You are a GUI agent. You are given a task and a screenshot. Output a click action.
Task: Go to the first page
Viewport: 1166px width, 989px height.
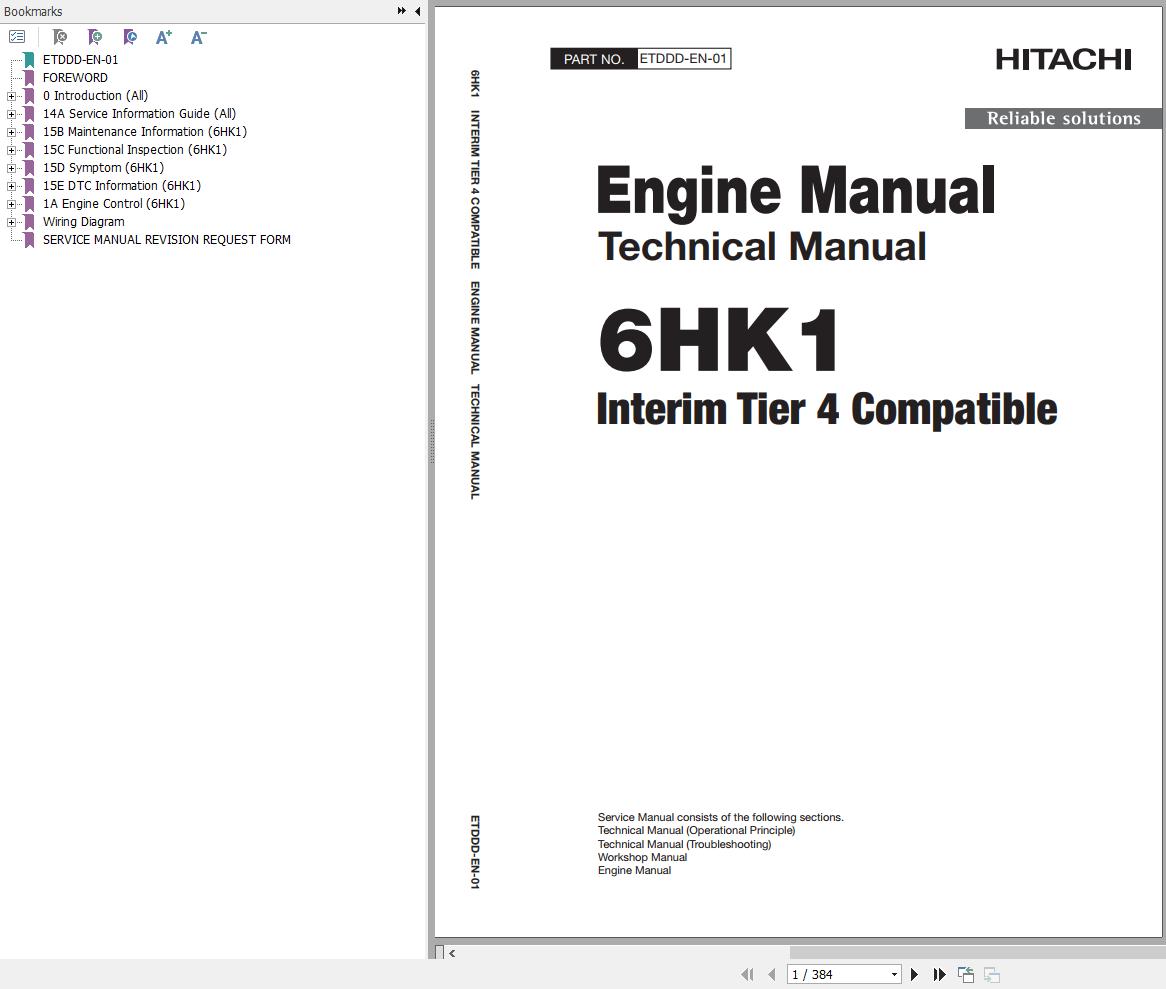click(747, 974)
